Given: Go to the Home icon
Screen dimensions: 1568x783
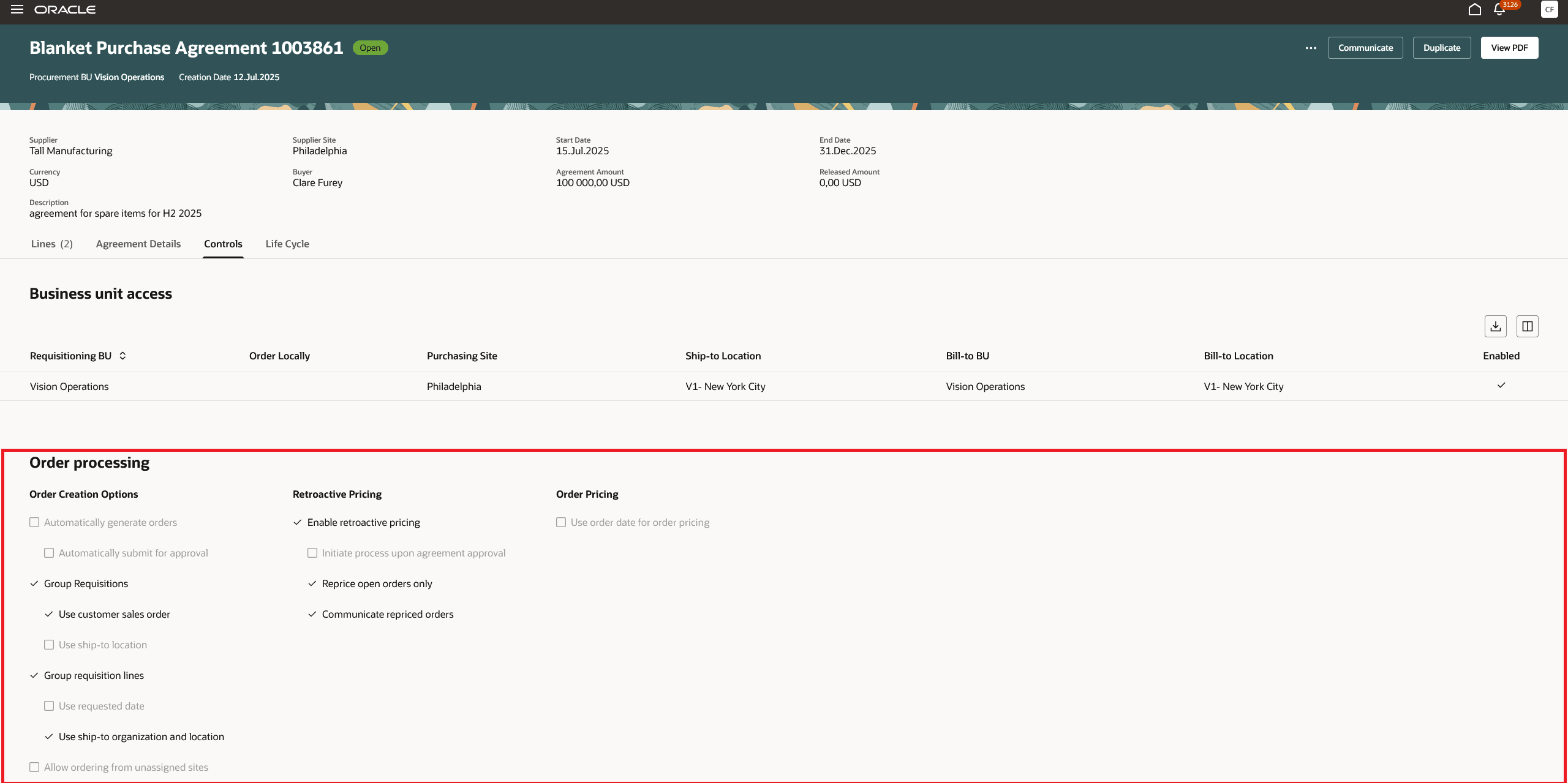Looking at the screenshot, I should coord(1474,9).
